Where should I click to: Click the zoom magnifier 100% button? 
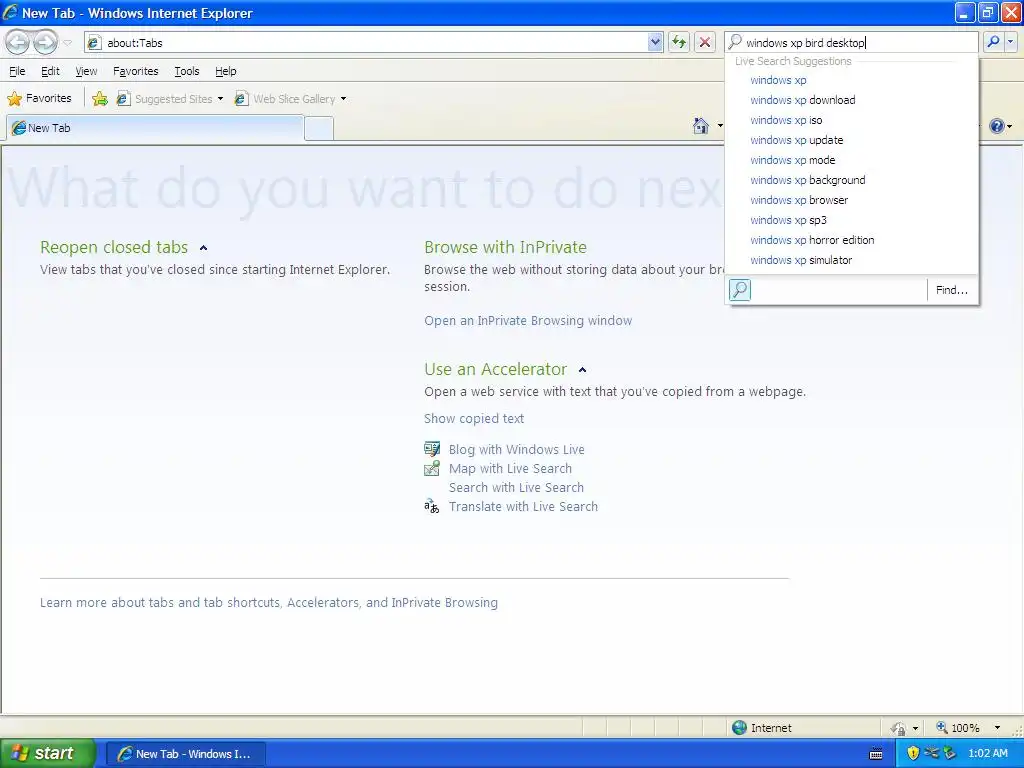[957, 728]
